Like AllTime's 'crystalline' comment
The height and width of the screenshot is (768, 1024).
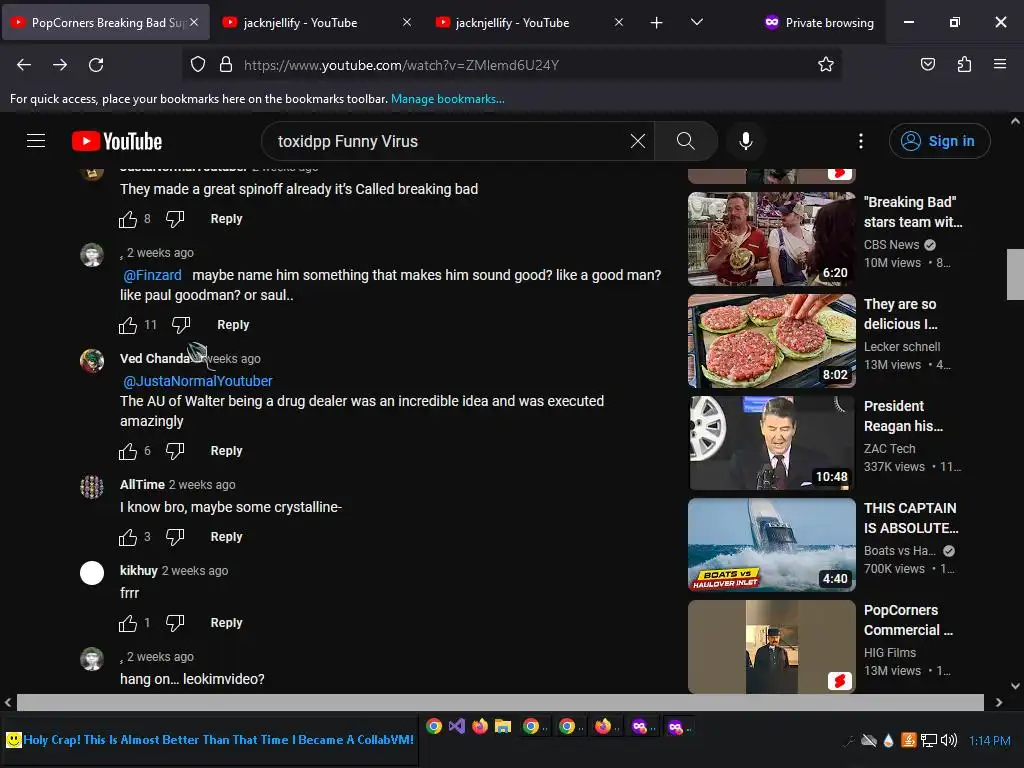(x=128, y=537)
